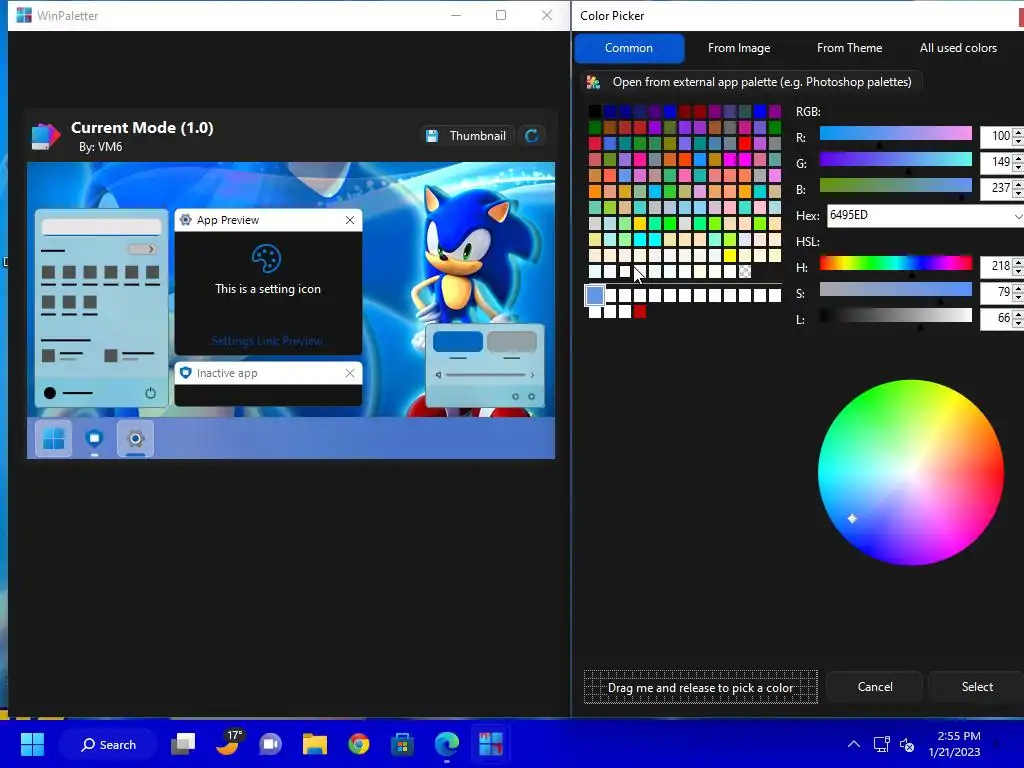Open File Explorer from the taskbar
This screenshot has width=1024, height=768.
[315, 744]
